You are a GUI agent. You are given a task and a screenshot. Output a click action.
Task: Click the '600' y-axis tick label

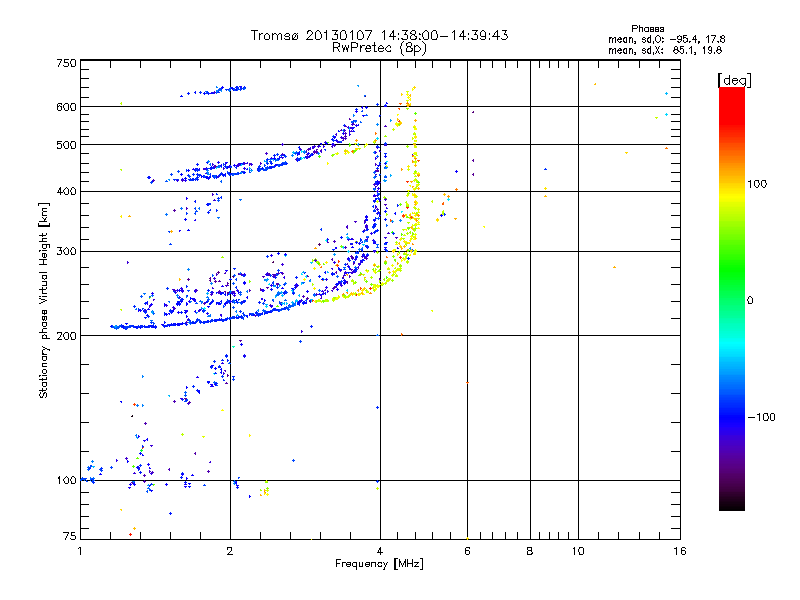(x=66, y=107)
